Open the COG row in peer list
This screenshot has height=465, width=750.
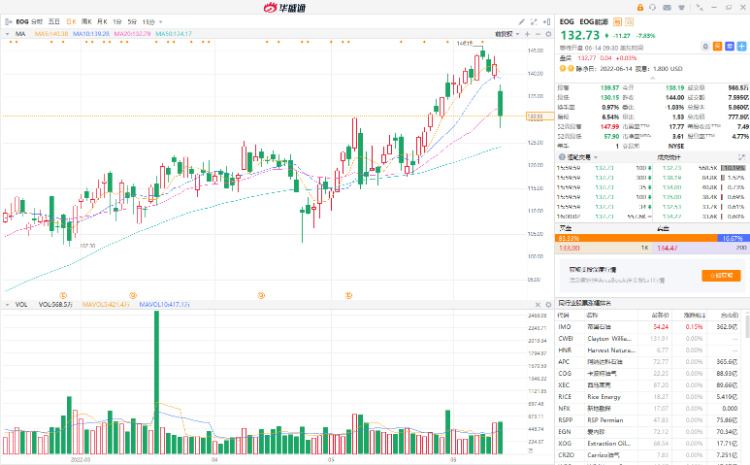[649, 373]
